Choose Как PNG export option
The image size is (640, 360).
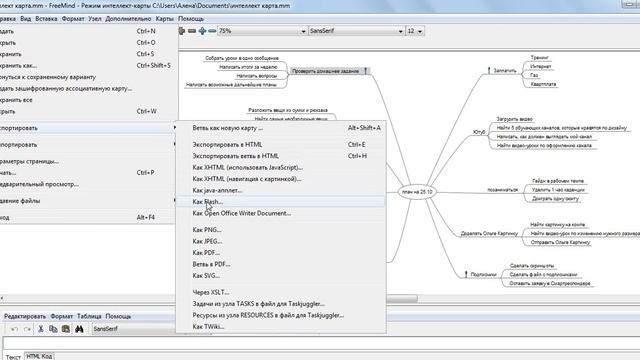click(281, 230)
